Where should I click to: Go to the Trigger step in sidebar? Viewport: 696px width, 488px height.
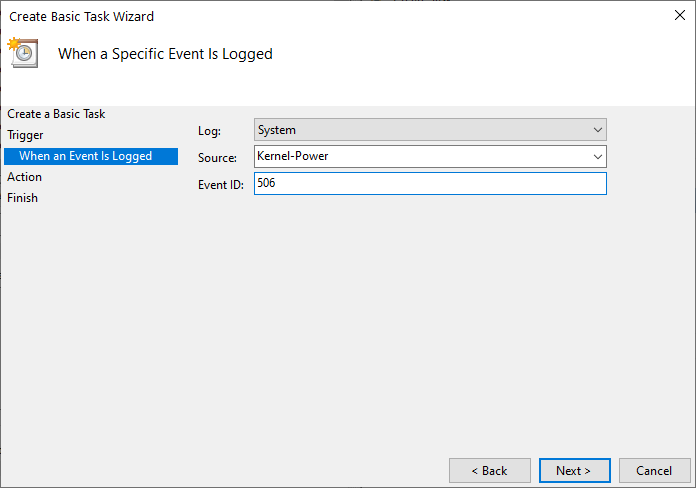(25, 135)
